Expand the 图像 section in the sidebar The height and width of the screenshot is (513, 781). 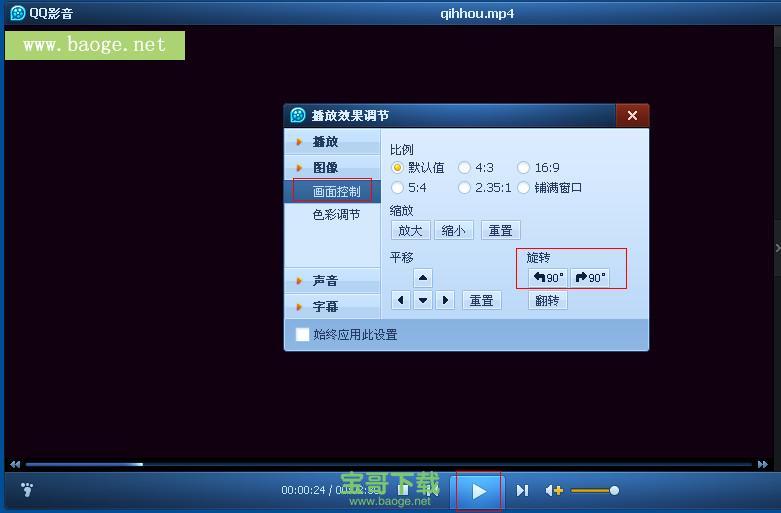coord(332,168)
